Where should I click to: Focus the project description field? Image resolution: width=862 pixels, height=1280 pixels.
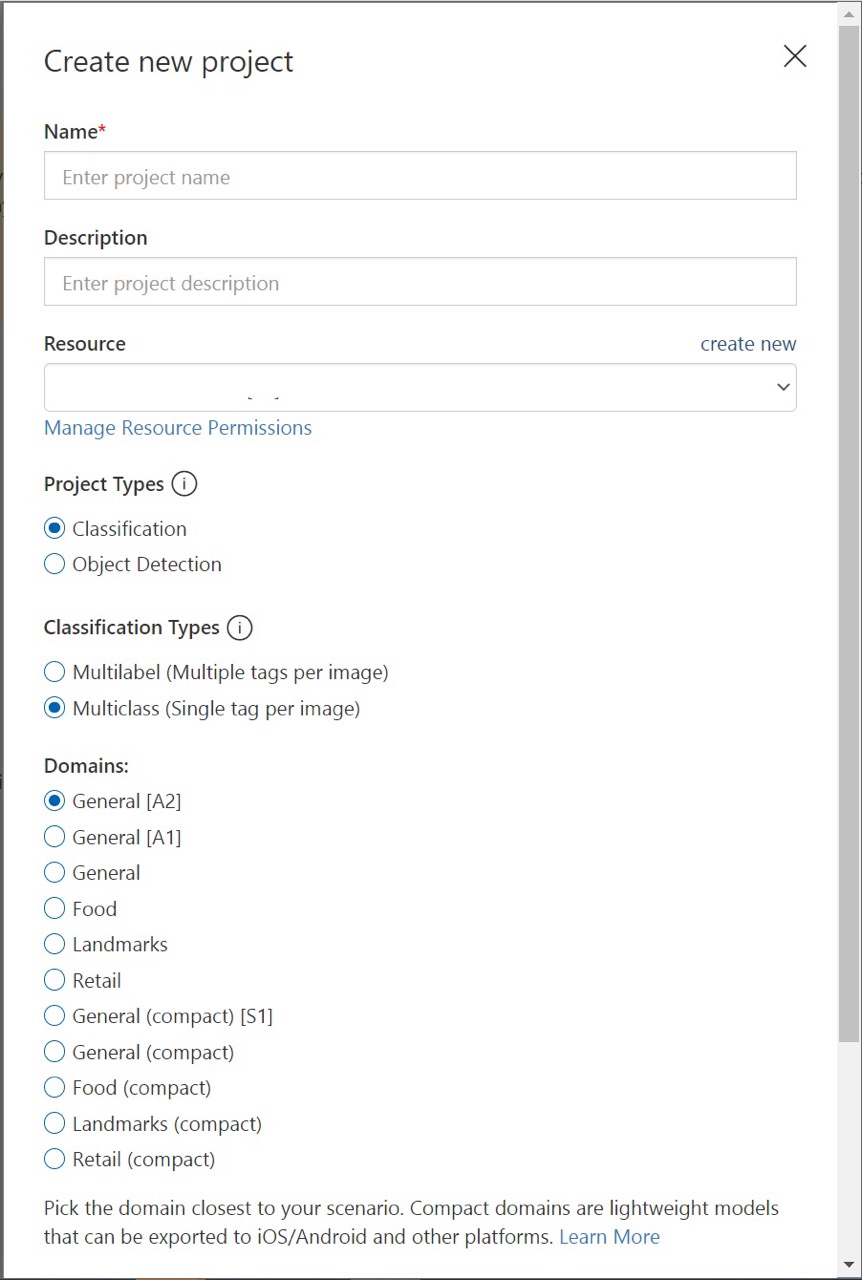pos(420,282)
